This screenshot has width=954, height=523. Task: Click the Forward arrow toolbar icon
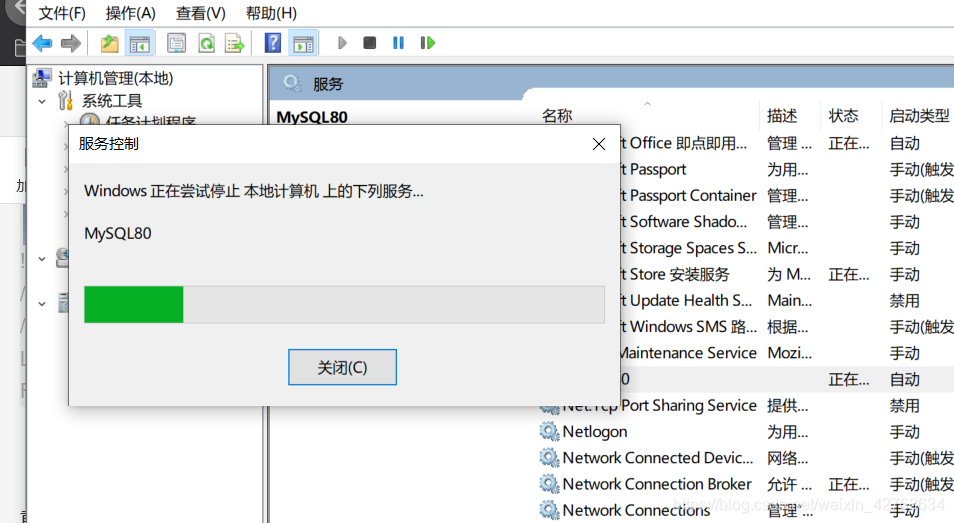coord(71,43)
